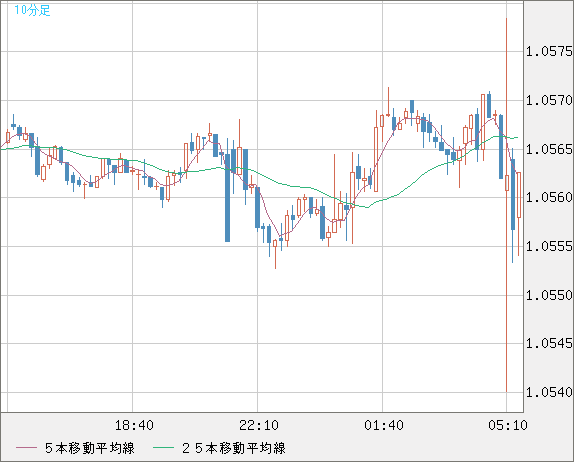The width and height of the screenshot is (574, 462).
Task: Click the 10分足 timeframe label
Action: 32,10
